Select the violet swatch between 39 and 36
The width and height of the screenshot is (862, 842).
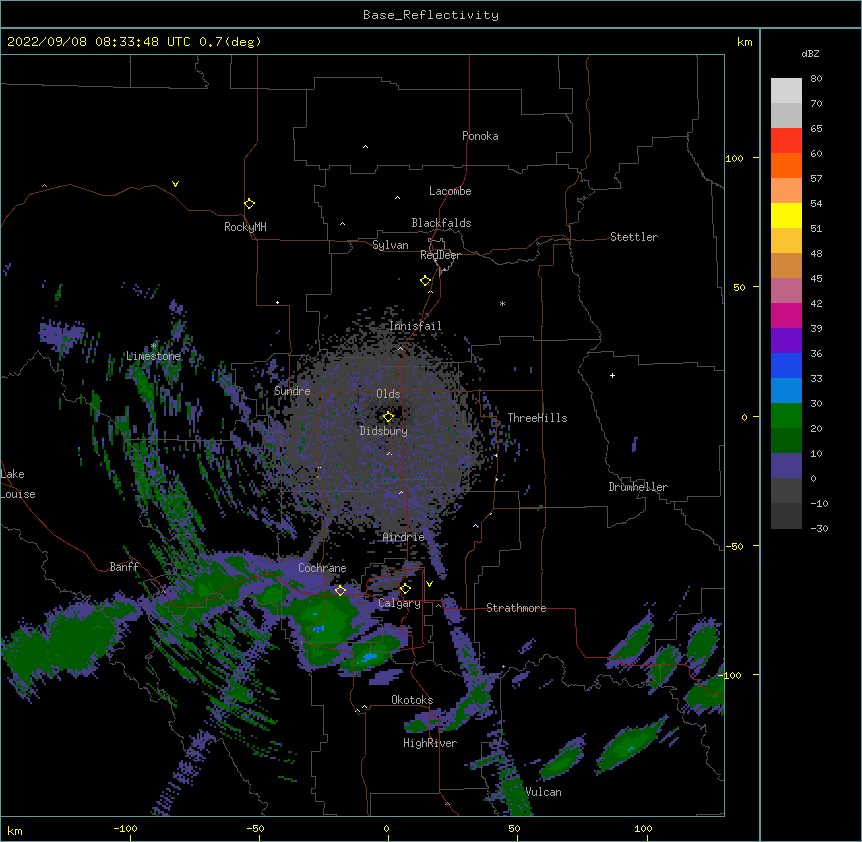point(786,341)
